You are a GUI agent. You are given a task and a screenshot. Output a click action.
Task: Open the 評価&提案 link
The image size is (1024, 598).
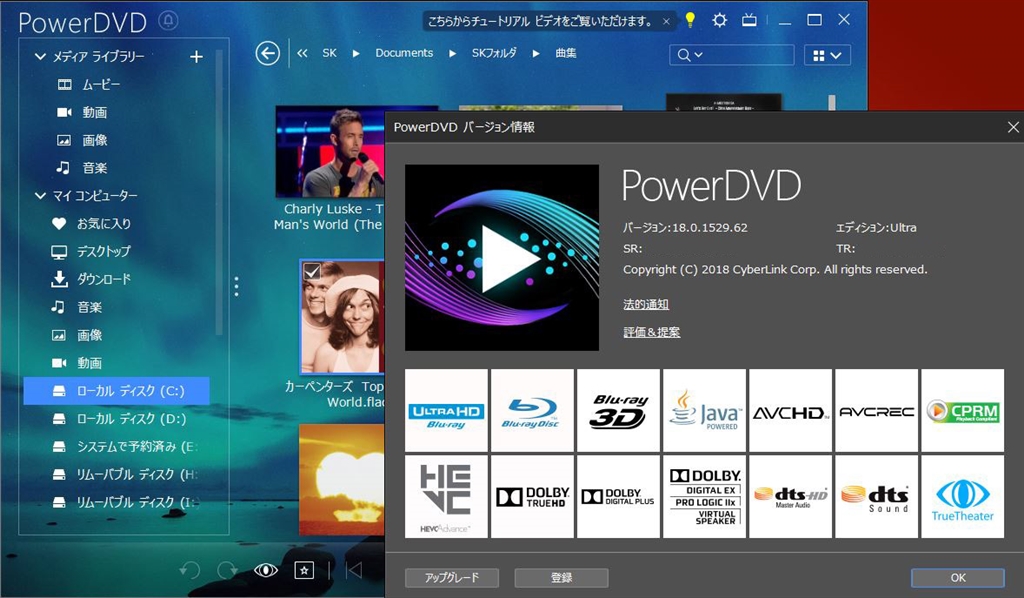point(652,332)
